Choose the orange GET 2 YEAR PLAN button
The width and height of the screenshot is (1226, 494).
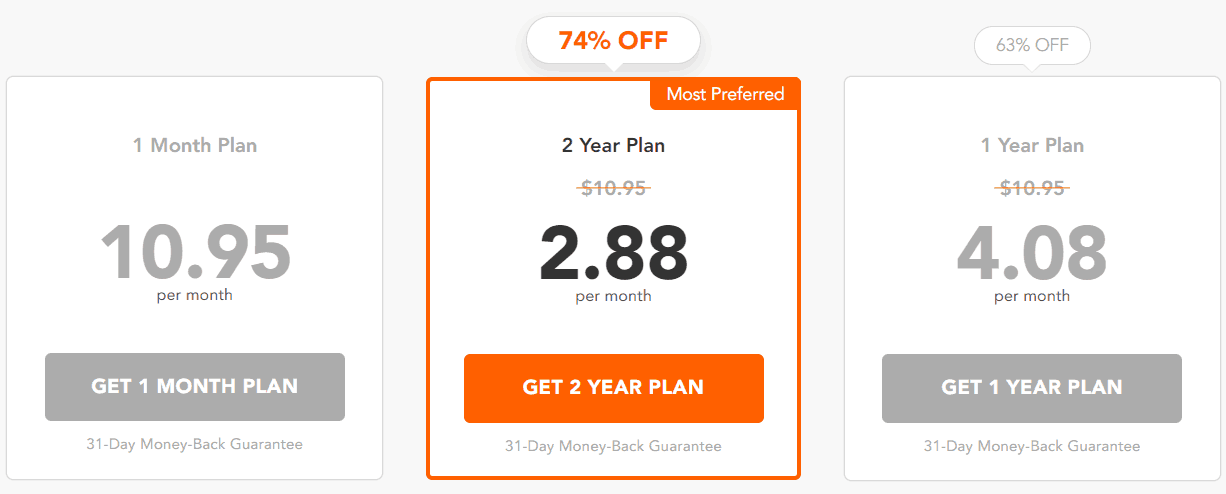point(613,388)
